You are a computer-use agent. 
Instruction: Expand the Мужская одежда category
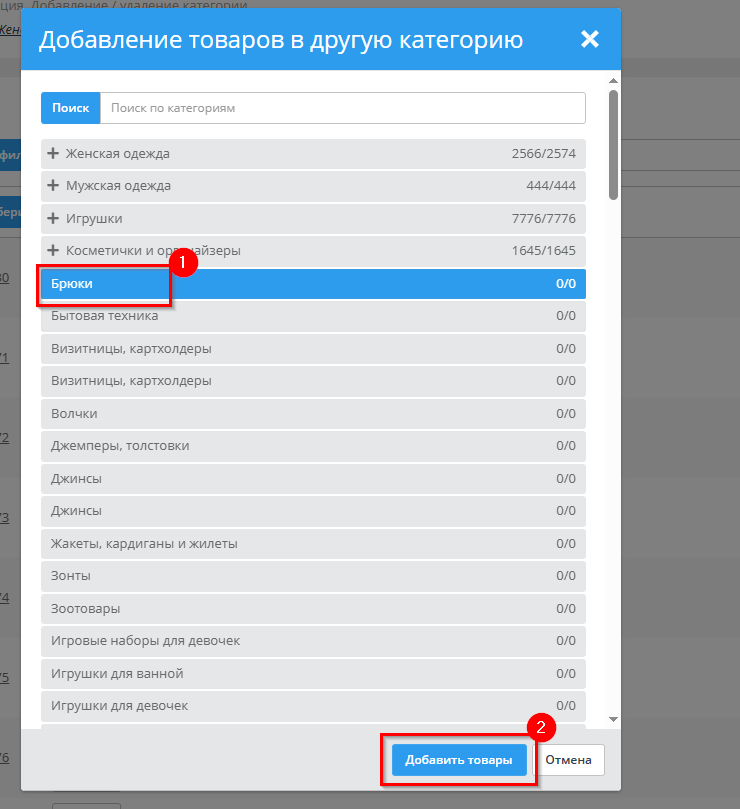tap(53, 186)
